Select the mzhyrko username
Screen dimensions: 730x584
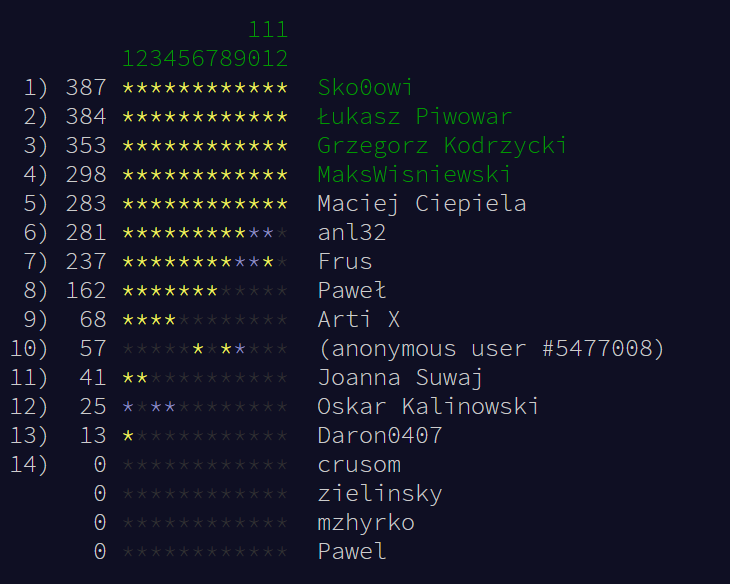(x=366, y=523)
